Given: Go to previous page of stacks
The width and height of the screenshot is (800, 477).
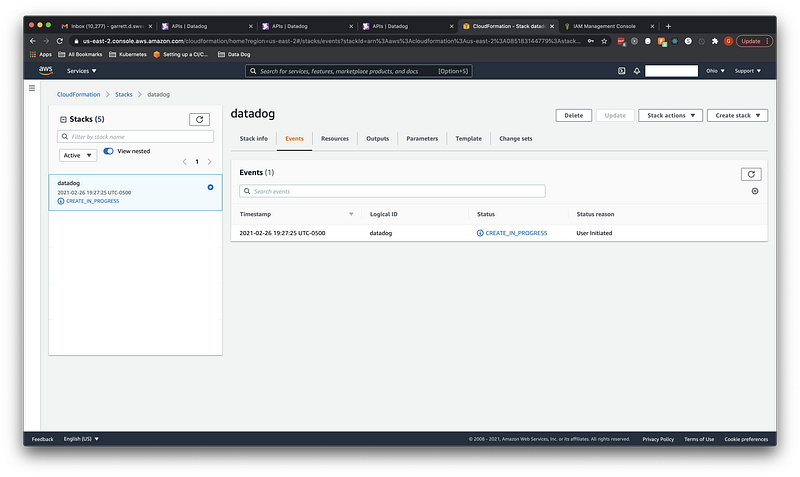Looking at the screenshot, I should click(185, 162).
